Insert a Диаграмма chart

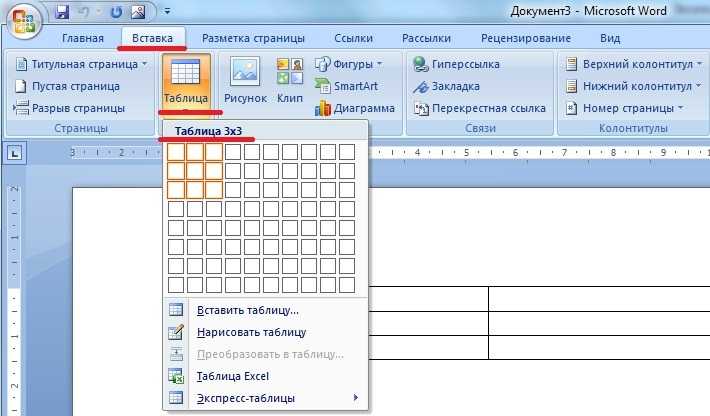click(x=355, y=108)
